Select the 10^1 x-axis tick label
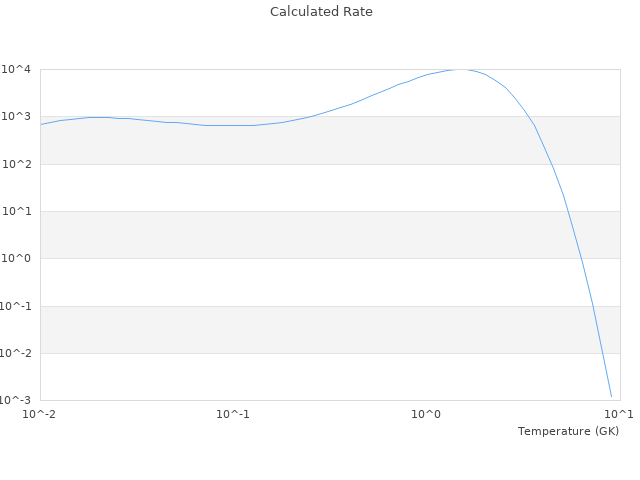Screen dimensions: 640x480 [618, 414]
